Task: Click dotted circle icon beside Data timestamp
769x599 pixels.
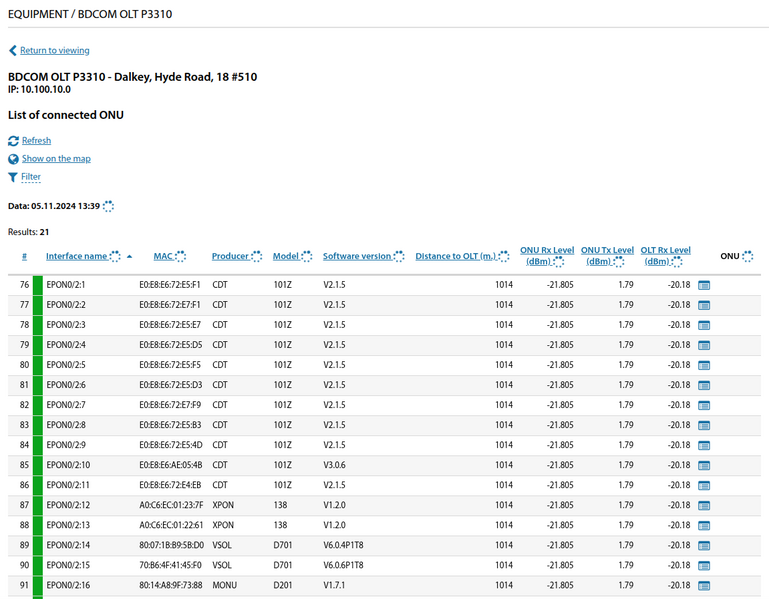Action: [108, 206]
